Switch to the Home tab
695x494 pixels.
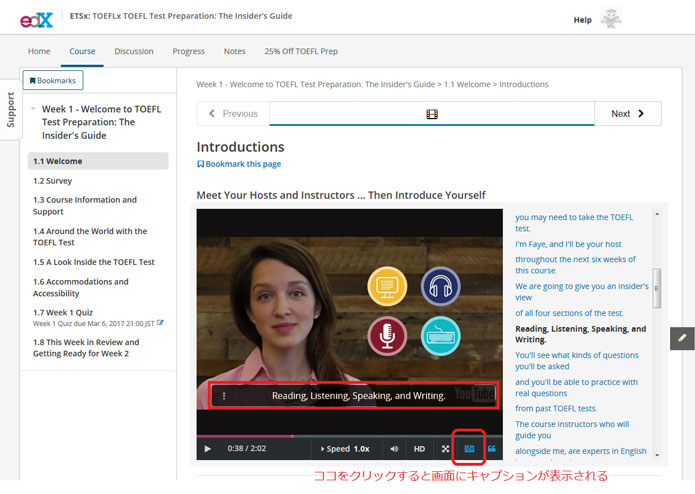[39, 51]
